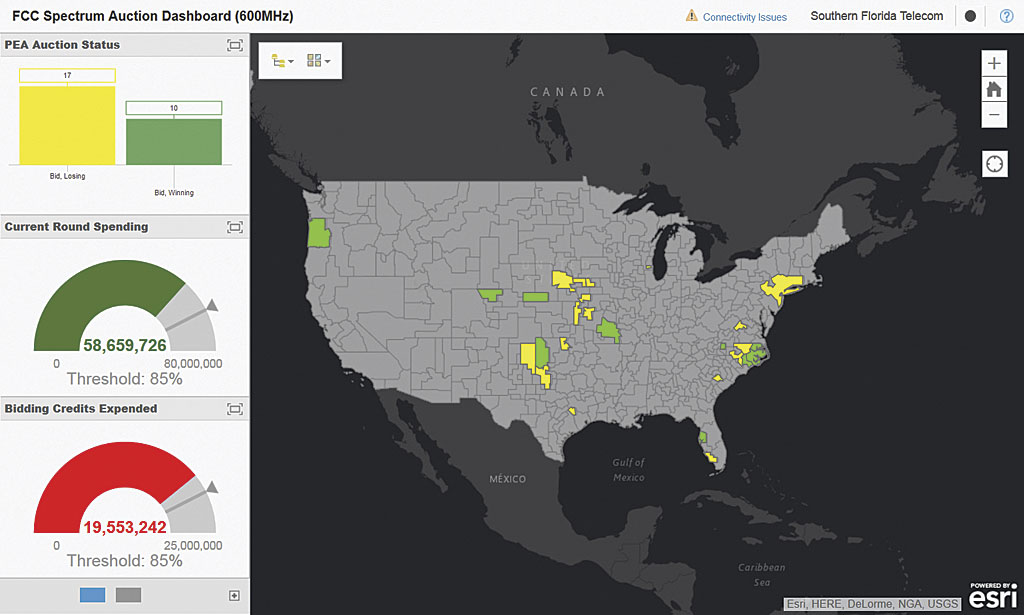Screen dimensions: 1024x615
Task: Select the yellow Bid, Losing bar
Action: [67, 125]
